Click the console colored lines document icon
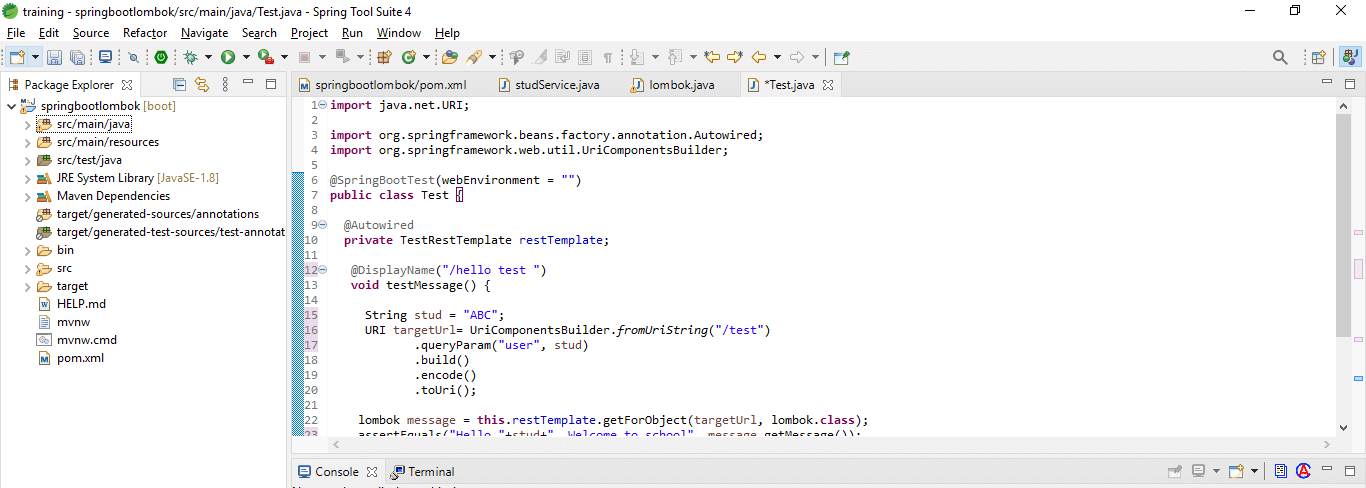The width and height of the screenshot is (1366, 488). (x=1280, y=471)
